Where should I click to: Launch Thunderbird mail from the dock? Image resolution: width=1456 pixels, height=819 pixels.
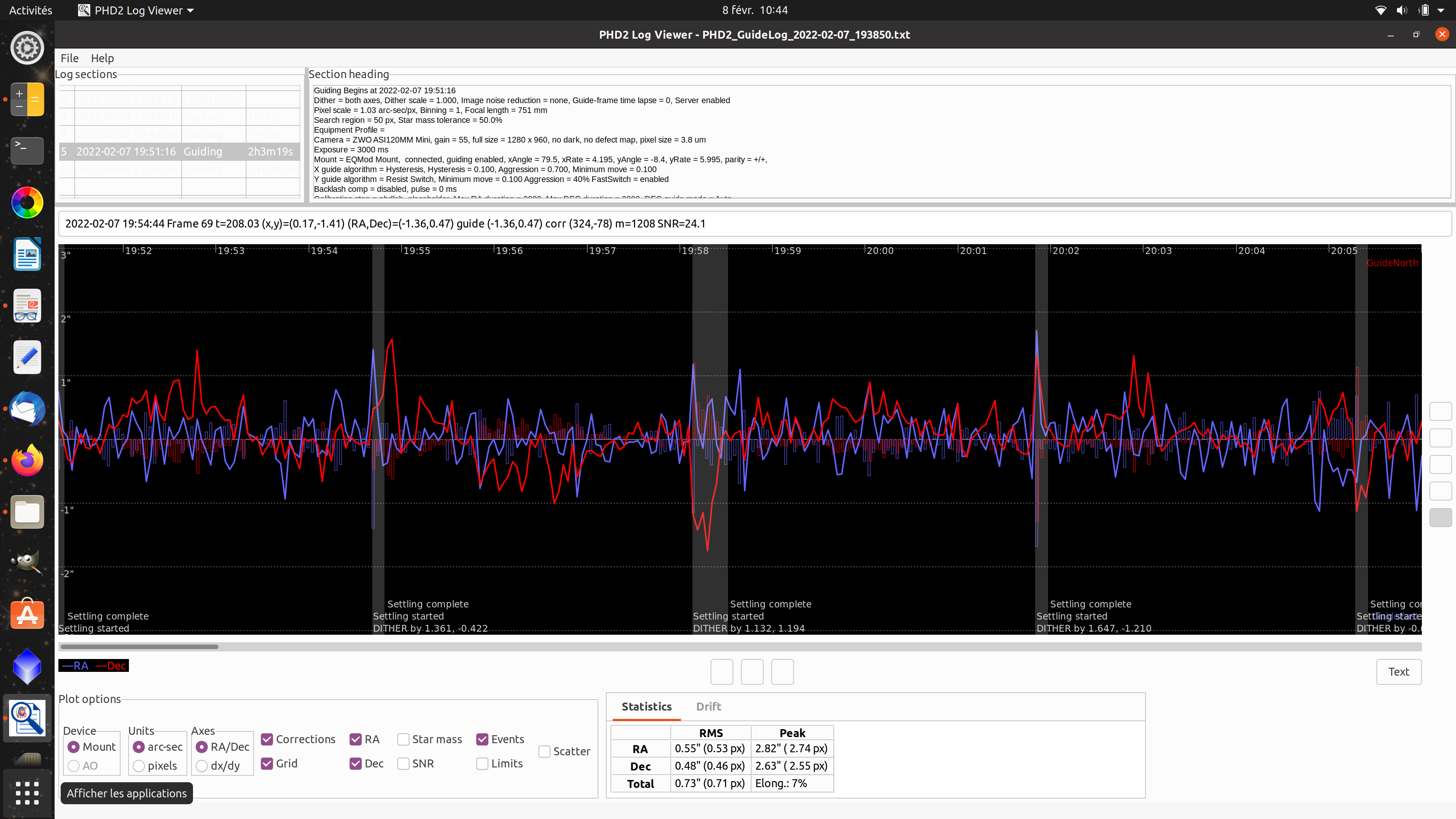tap(27, 409)
